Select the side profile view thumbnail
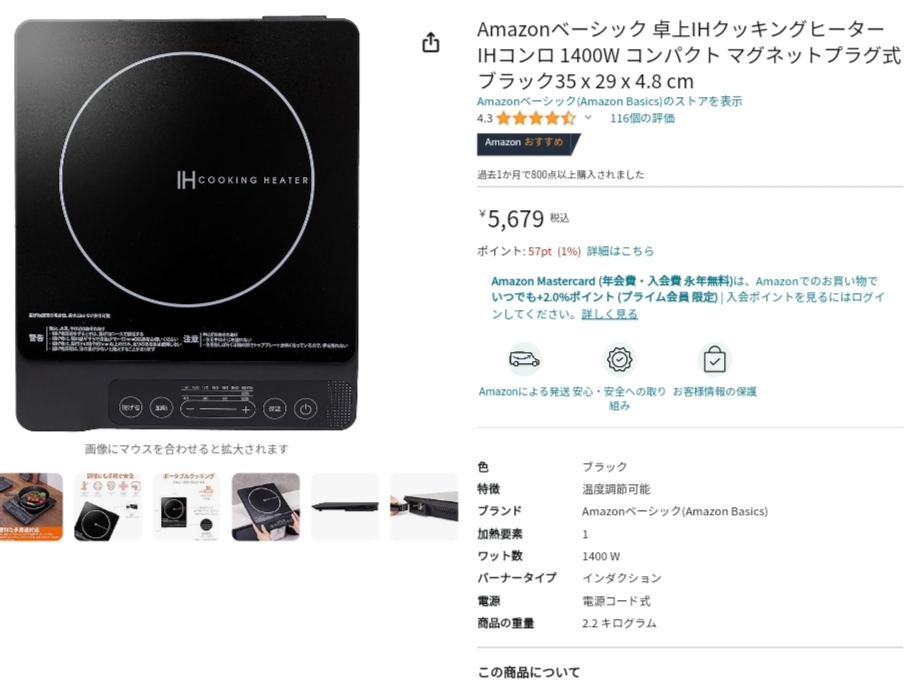This screenshot has width=907, height=681. pos(345,507)
